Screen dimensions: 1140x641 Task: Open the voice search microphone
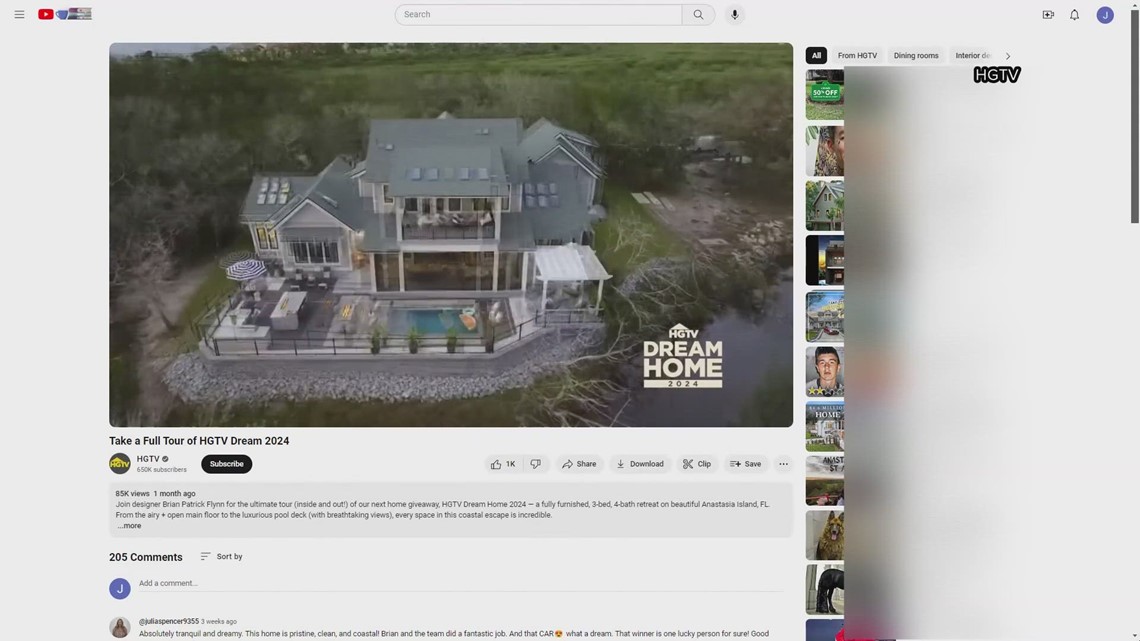734,14
